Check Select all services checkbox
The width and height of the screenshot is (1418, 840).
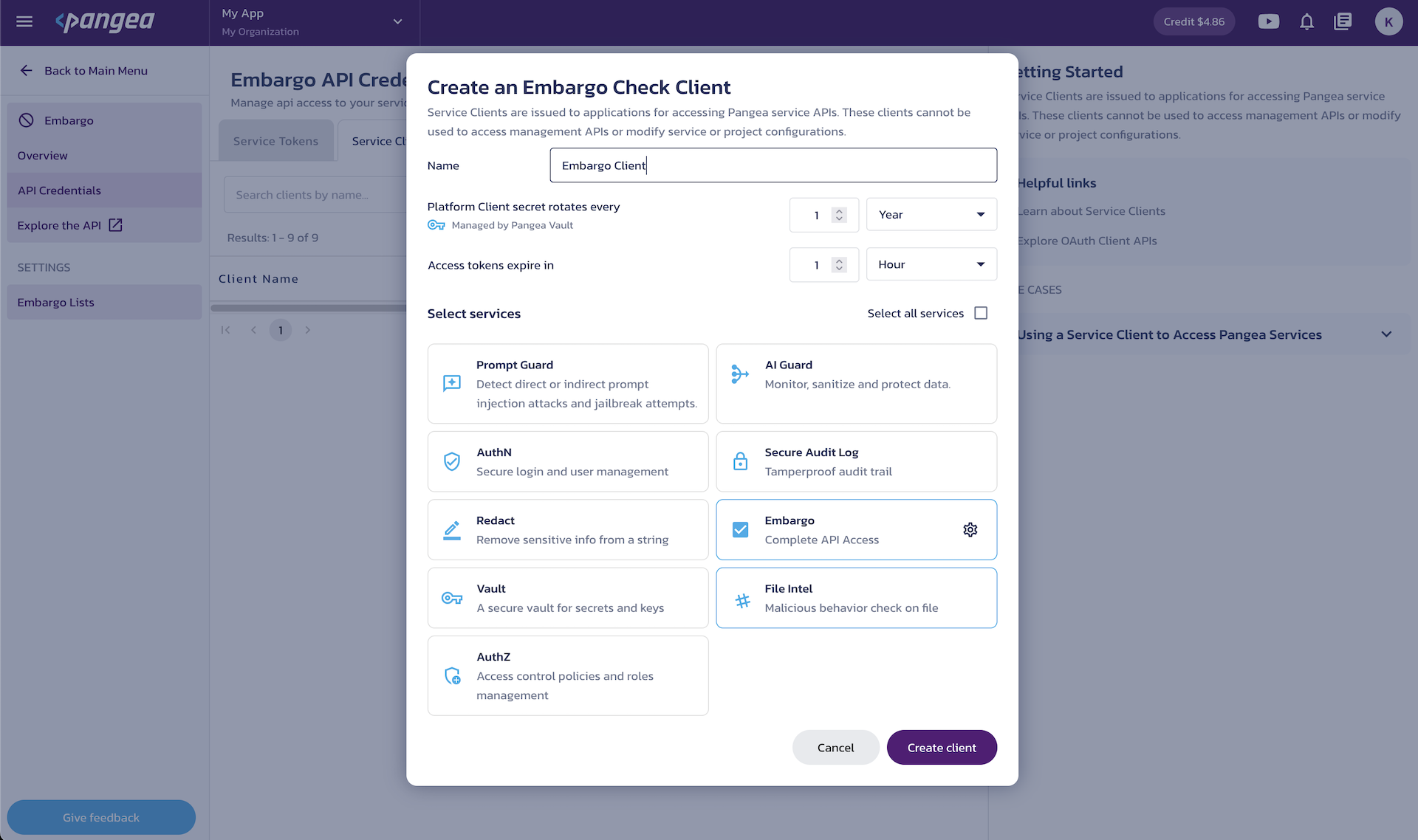(x=981, y=313)
